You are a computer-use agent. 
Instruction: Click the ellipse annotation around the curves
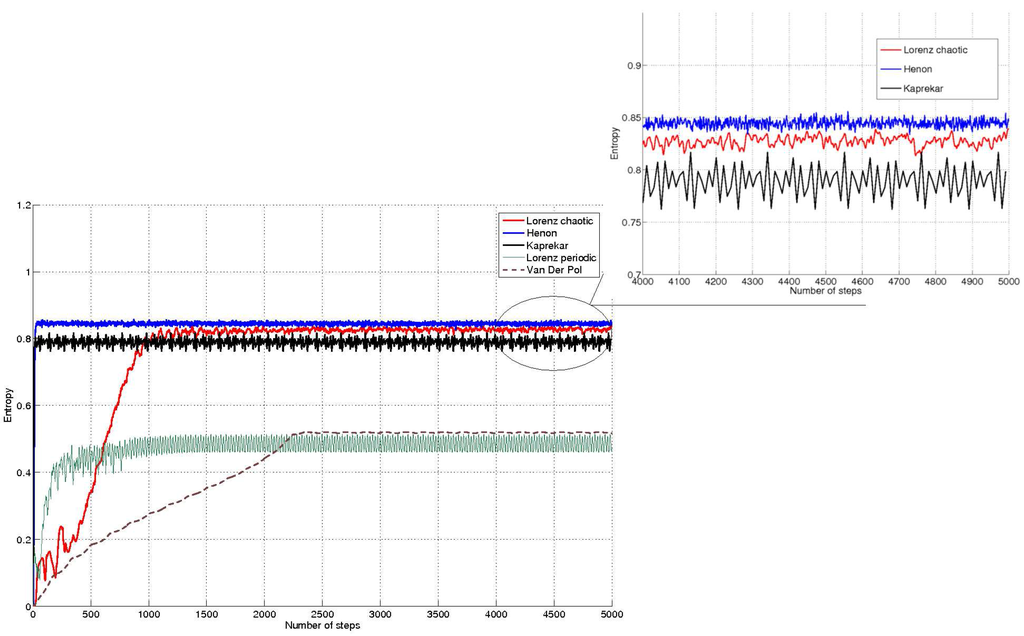pos(553,333)
